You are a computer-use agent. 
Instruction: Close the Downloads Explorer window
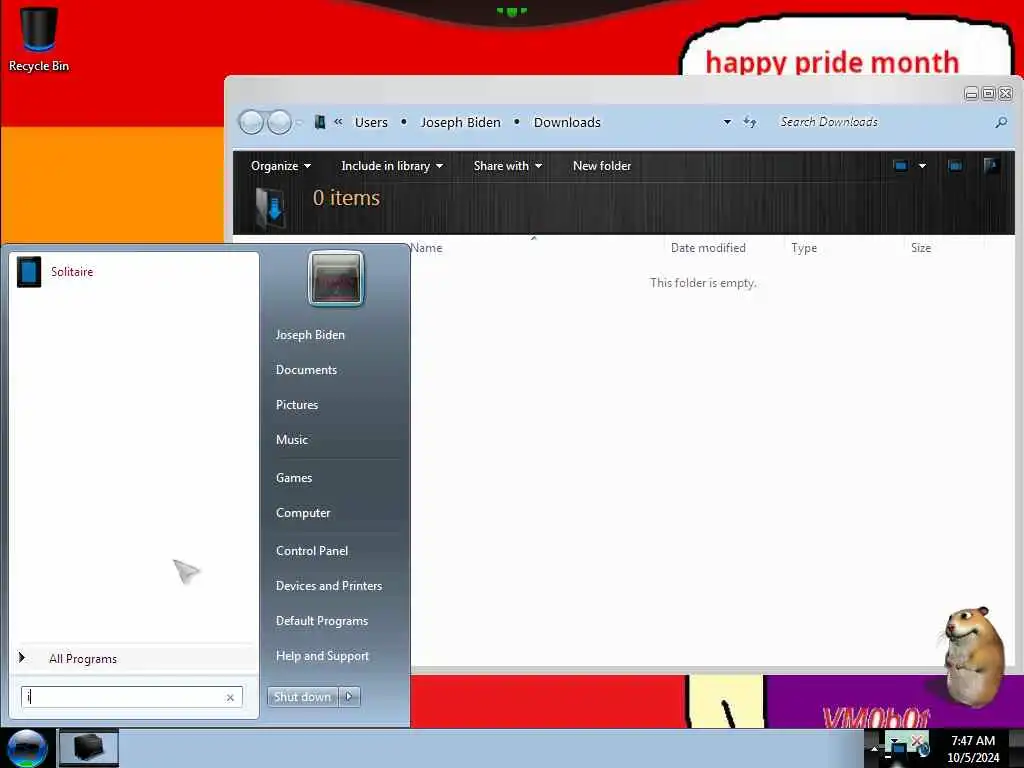coord(1006,93)
